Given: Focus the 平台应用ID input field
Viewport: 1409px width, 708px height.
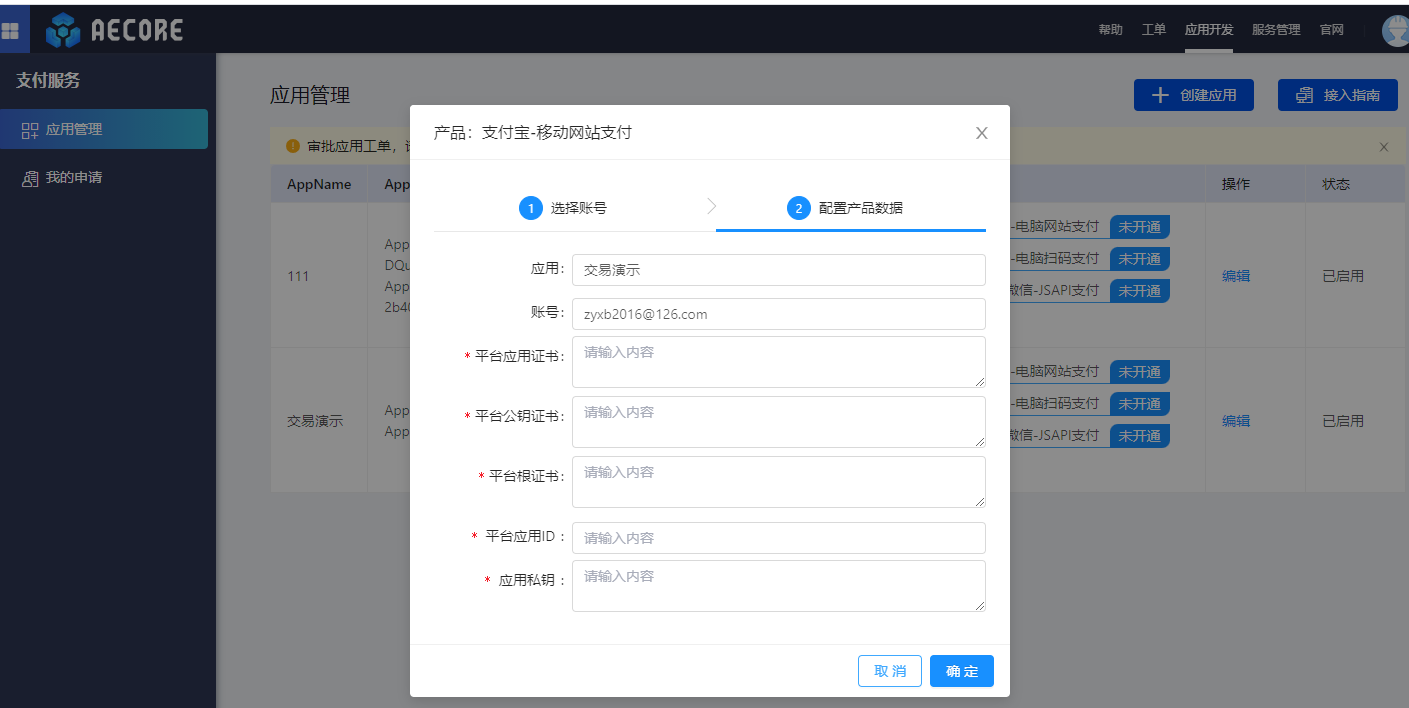Looking at the screenshot, I should (x=778, y=538).
